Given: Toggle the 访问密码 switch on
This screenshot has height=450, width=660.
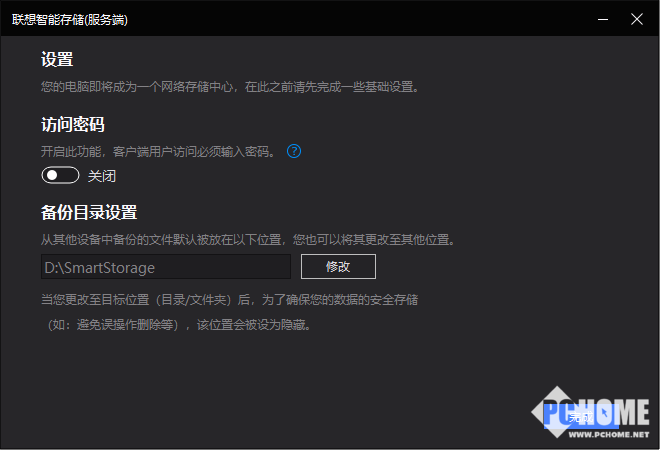Looking at the screenshot, I should [60, 175].
